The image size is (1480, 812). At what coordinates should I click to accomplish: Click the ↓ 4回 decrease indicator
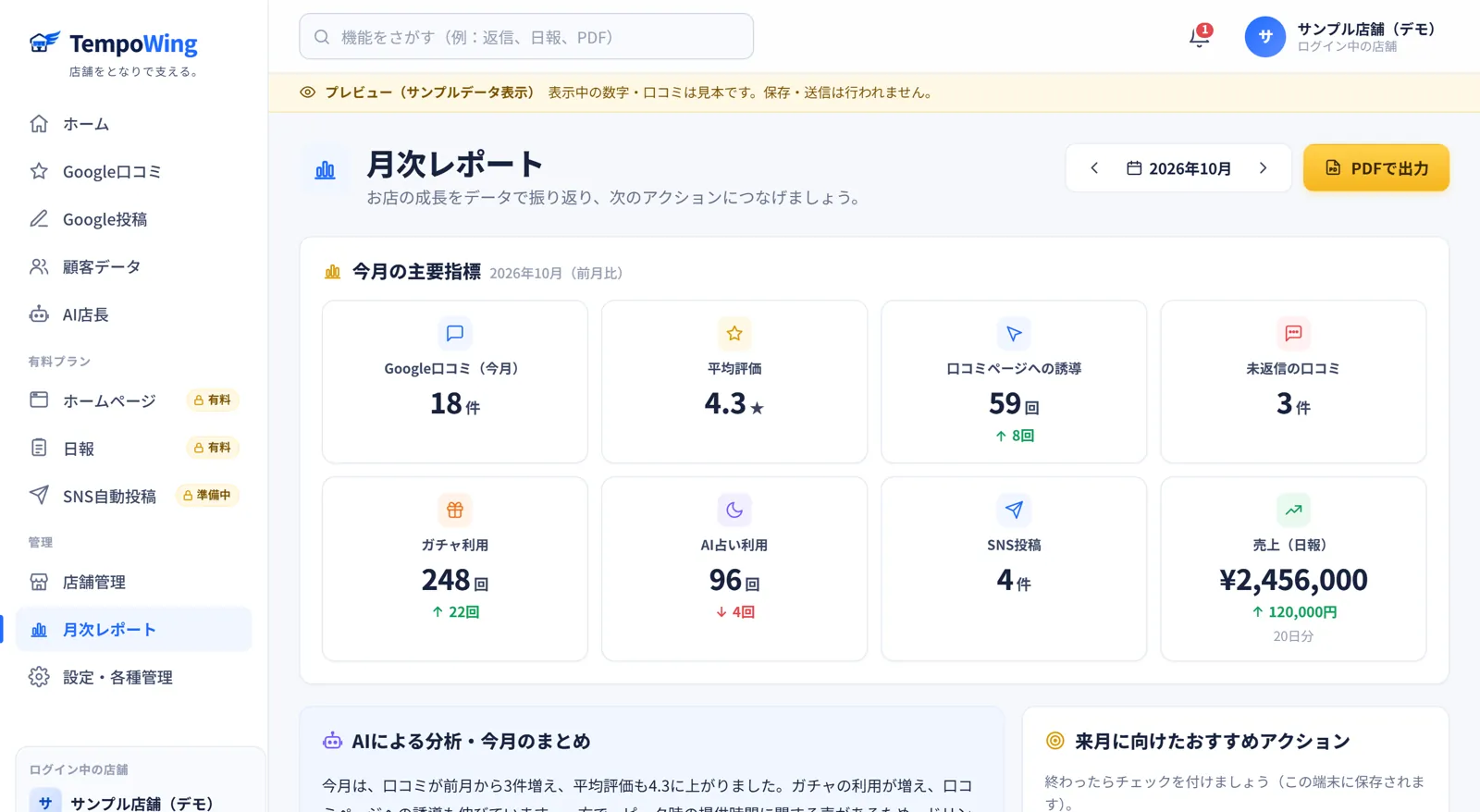734,612
